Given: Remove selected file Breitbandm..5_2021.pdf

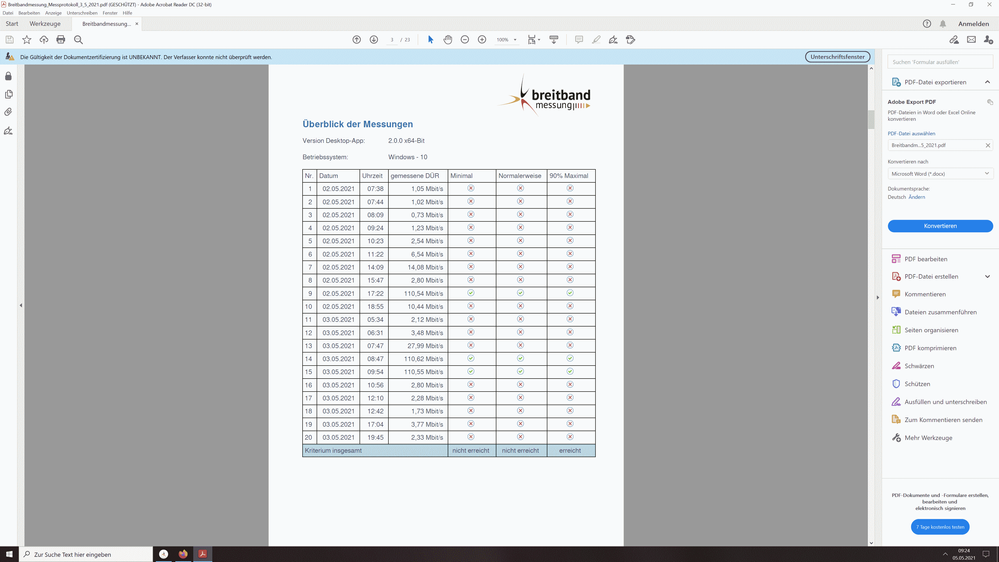Looking at the screenshot, I should [x=988, y=145].
